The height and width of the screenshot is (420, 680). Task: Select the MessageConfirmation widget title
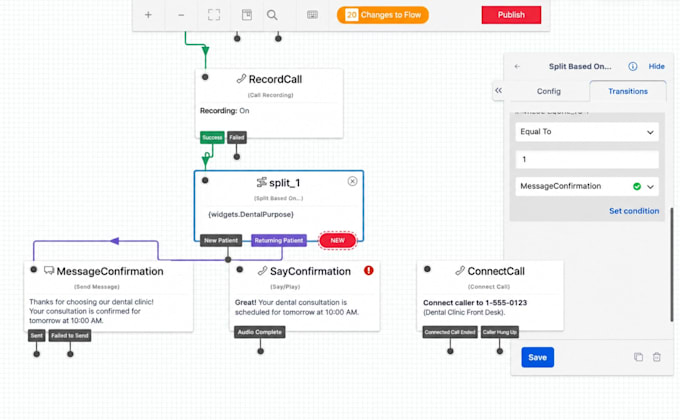coord(110,272)
